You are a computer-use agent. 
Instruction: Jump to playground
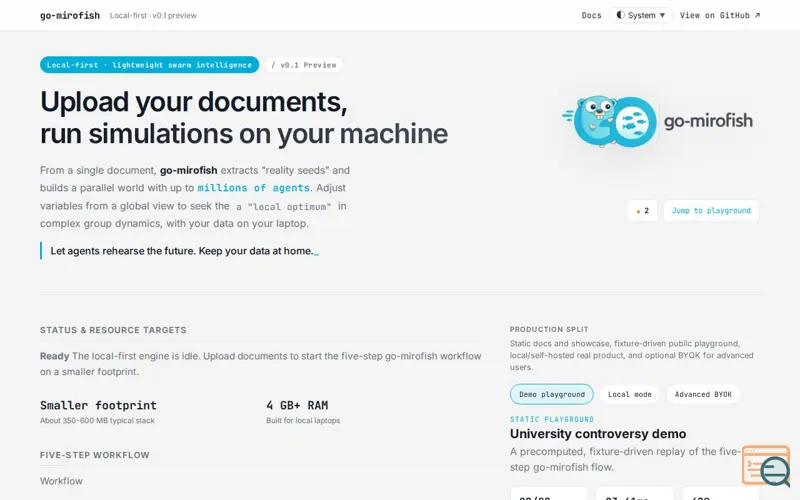tap(711, 210)
